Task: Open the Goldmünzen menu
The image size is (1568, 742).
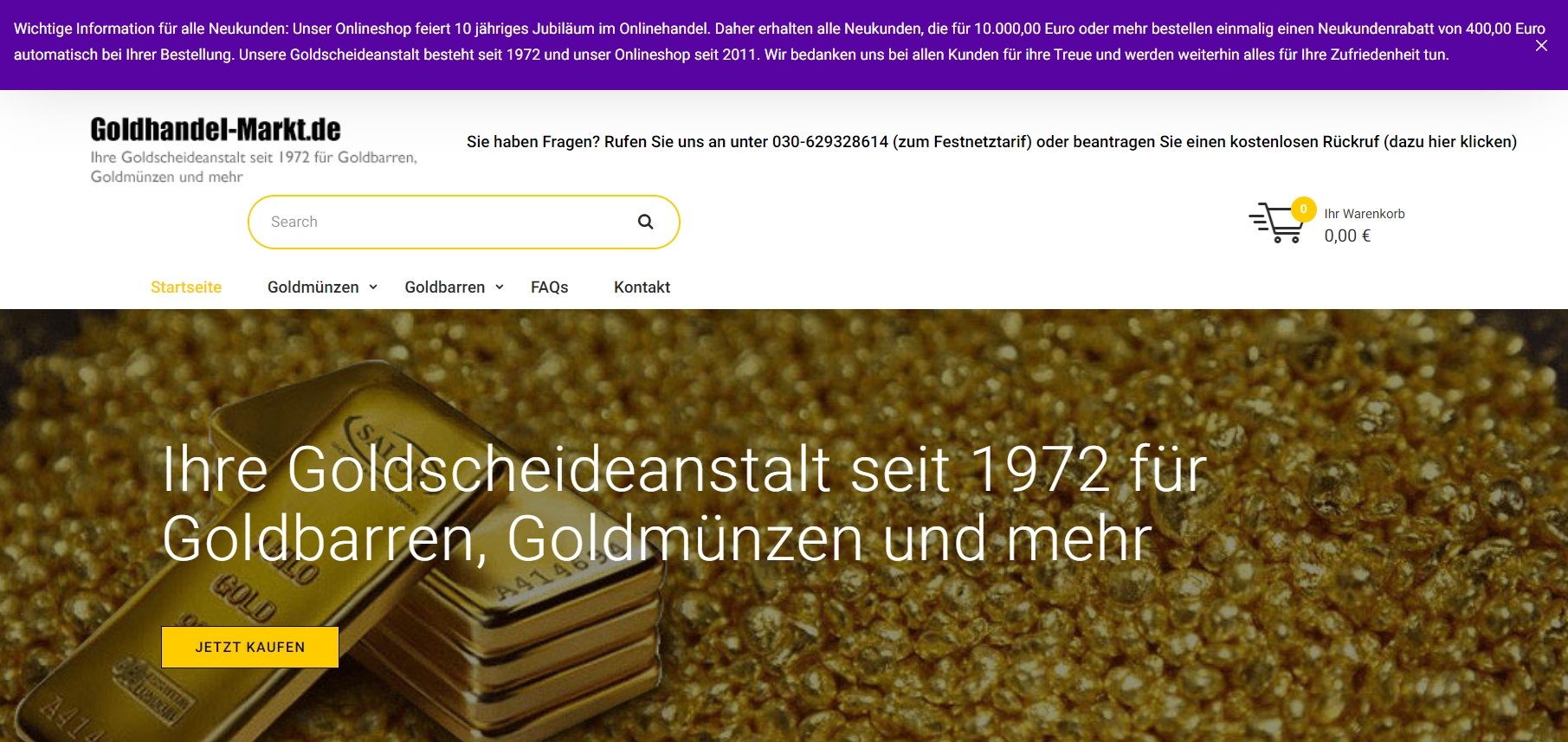Action: point(313,287)
